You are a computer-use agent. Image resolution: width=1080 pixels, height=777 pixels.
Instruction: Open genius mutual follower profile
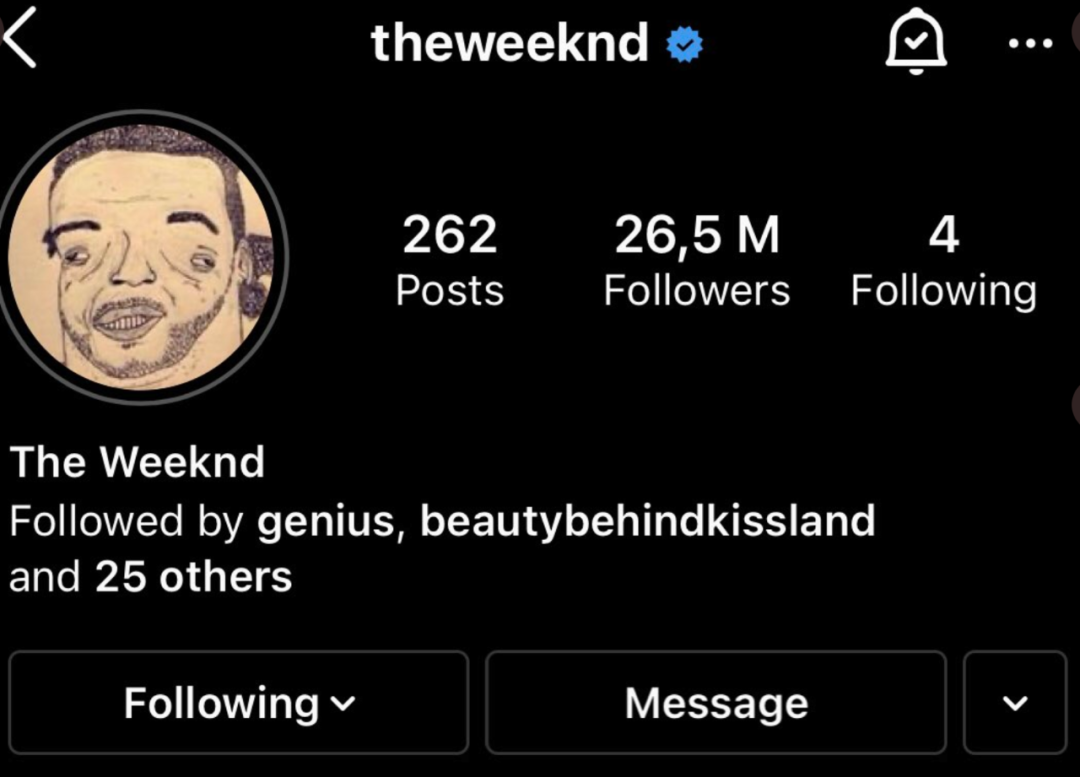point(325,521)
